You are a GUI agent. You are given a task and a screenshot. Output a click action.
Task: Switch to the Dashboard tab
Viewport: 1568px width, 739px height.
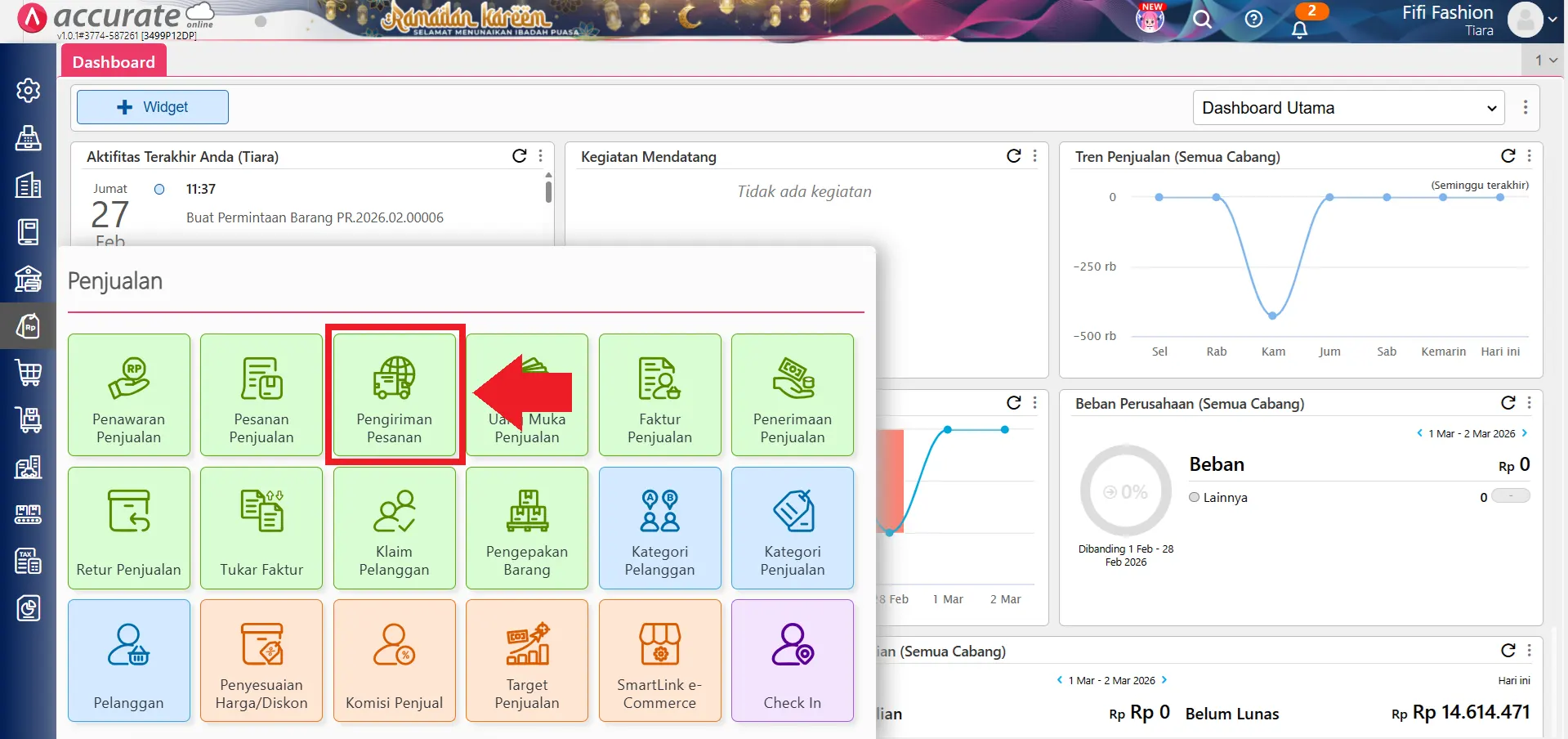[114, 62]
